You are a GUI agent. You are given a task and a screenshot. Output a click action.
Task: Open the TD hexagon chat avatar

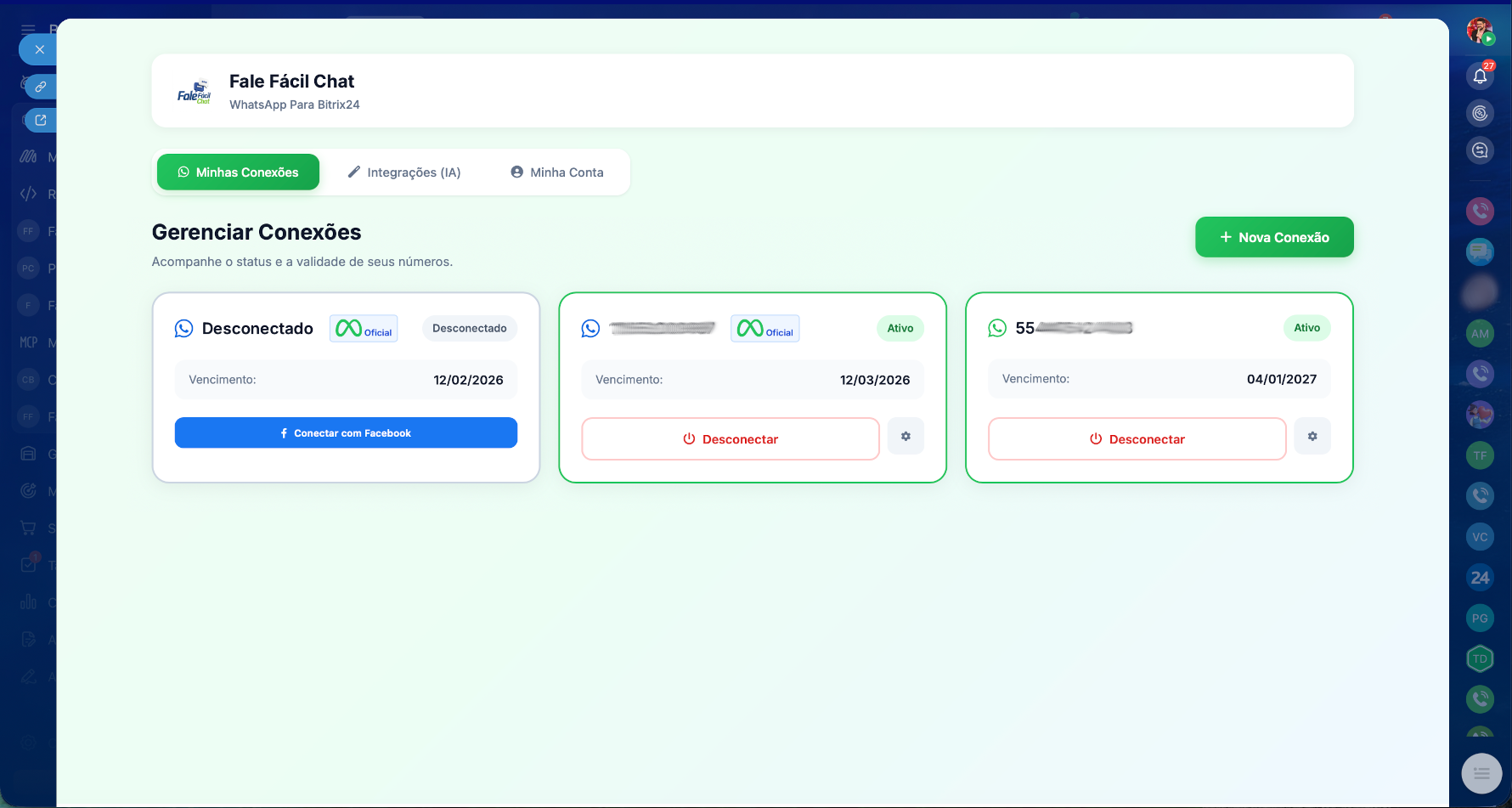point(1480,658)
